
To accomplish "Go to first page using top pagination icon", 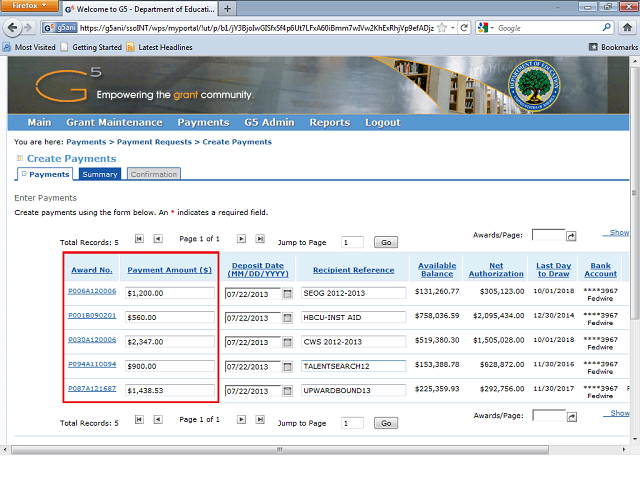I will (x=139, y=240).
